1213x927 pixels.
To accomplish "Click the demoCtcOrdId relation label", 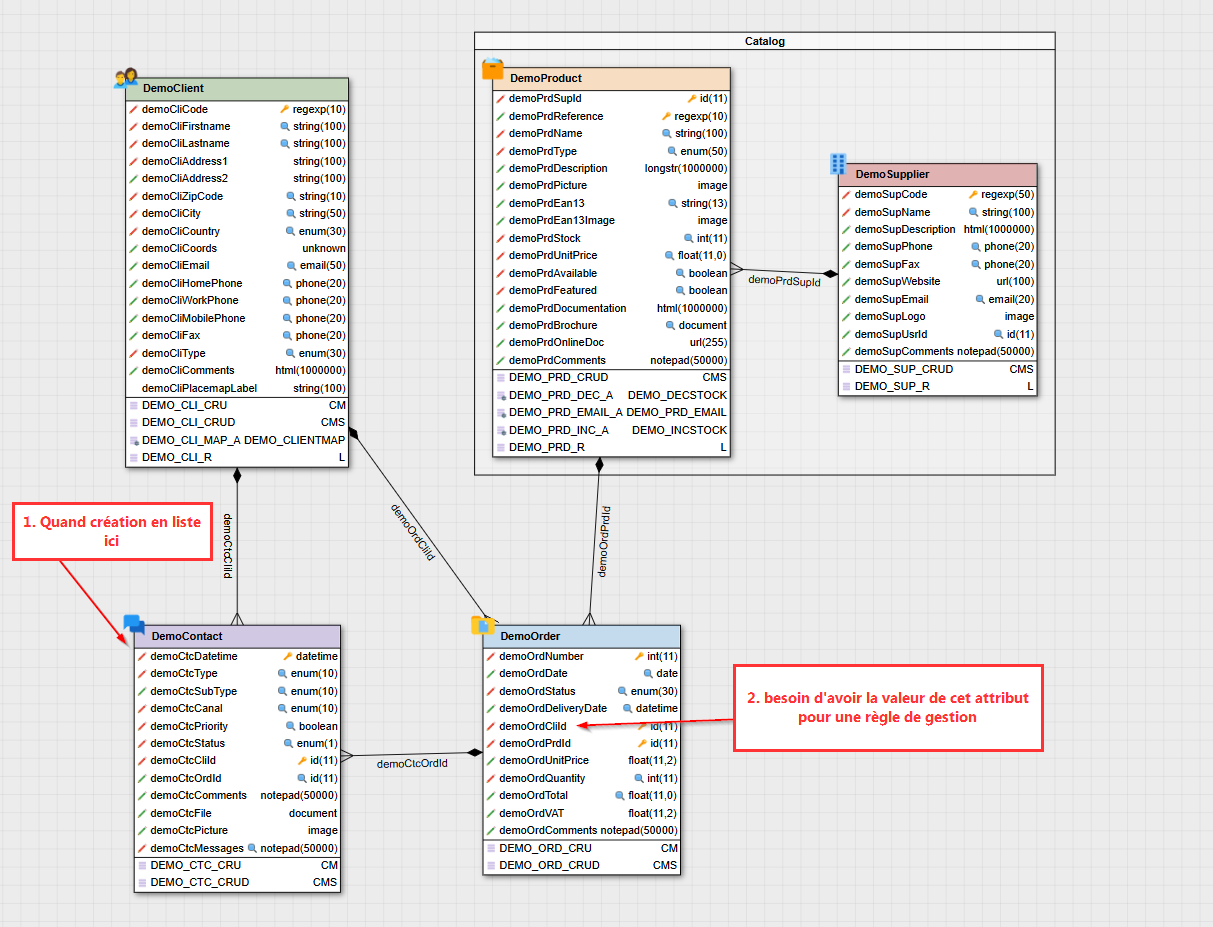I will click(411, 764).
